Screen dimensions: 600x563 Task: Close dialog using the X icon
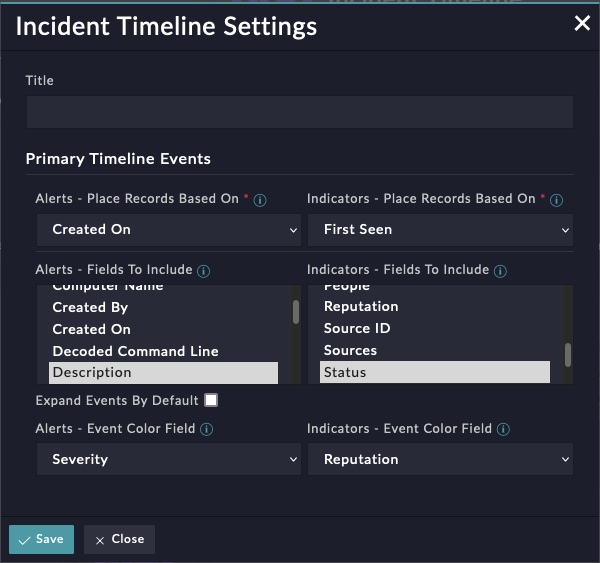pyautogui.click(x=582, y=24)
